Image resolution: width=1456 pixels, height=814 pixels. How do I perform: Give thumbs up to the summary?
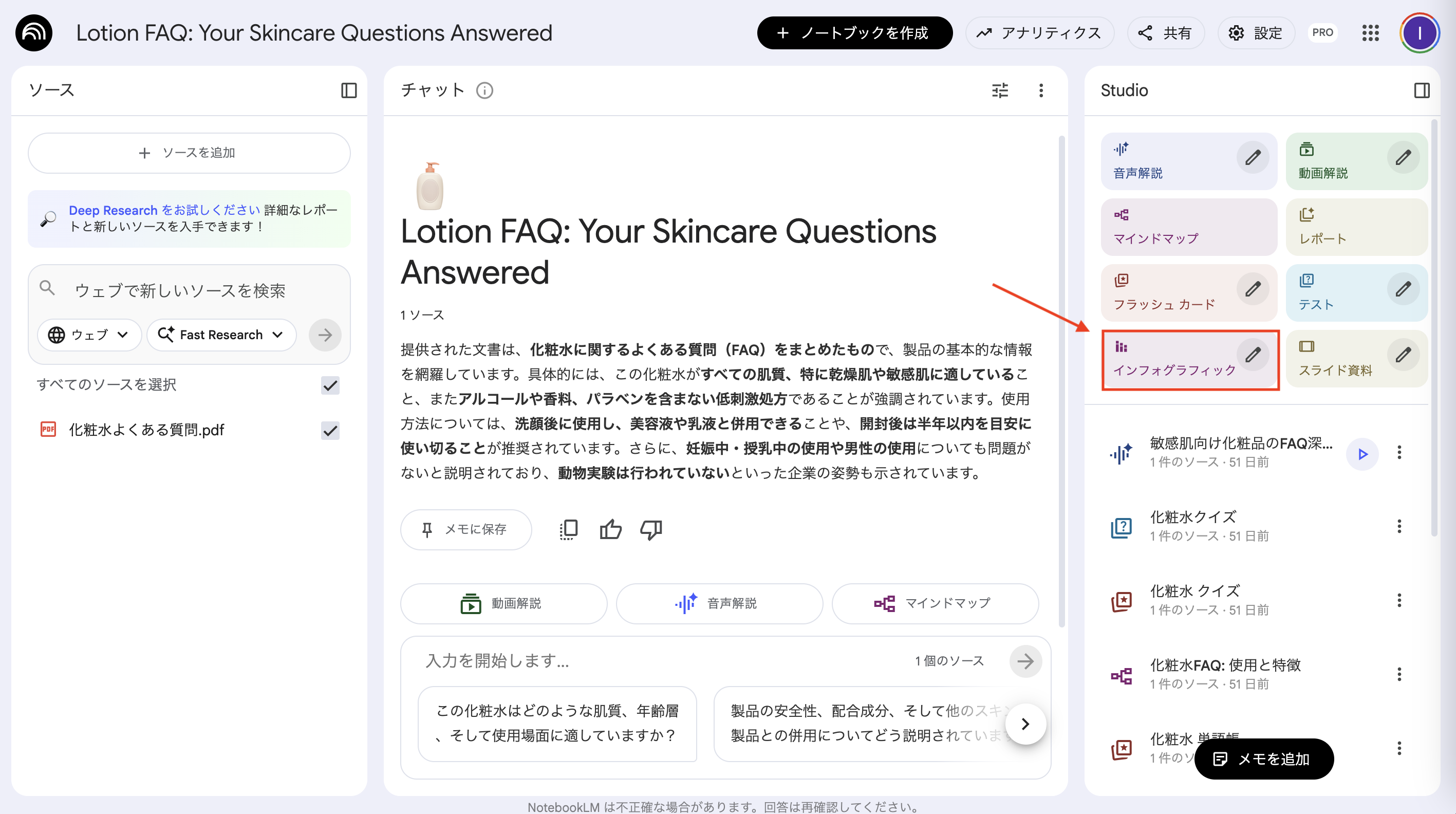pos(610,530)
